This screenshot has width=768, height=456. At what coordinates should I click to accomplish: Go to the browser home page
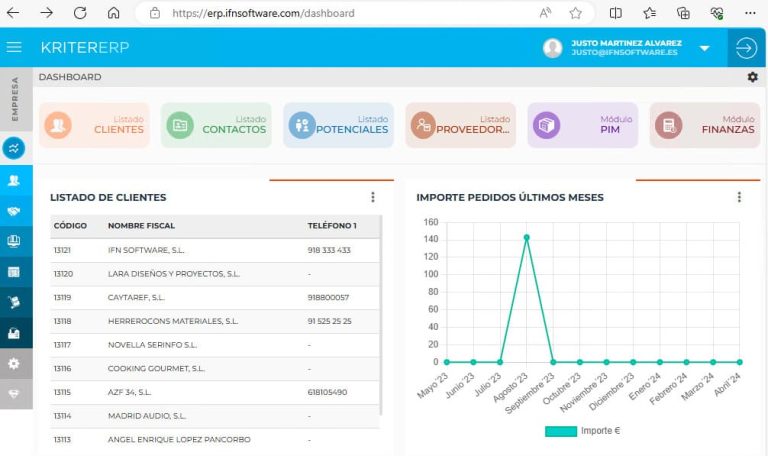[x=114, y=13]
